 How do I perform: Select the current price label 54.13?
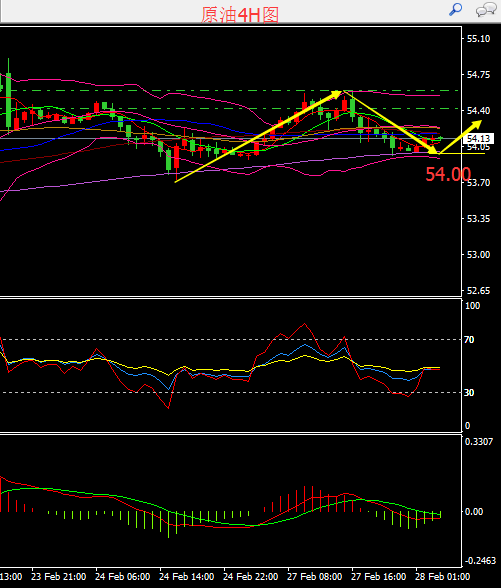click(x=478, y=139)
